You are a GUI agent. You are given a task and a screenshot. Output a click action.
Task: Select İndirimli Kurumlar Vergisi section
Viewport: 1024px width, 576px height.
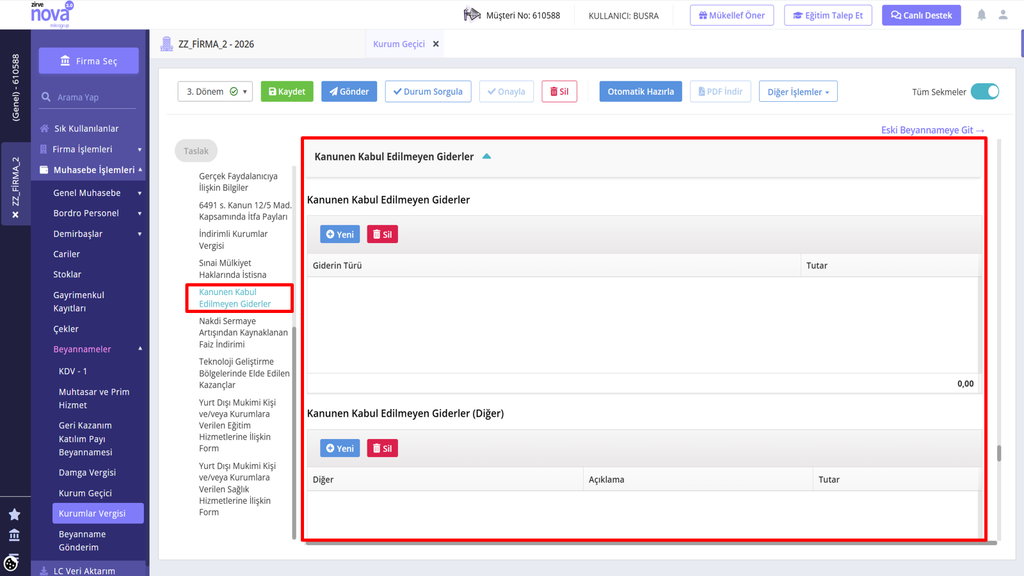pyautogui.click(x=233, y=240)
